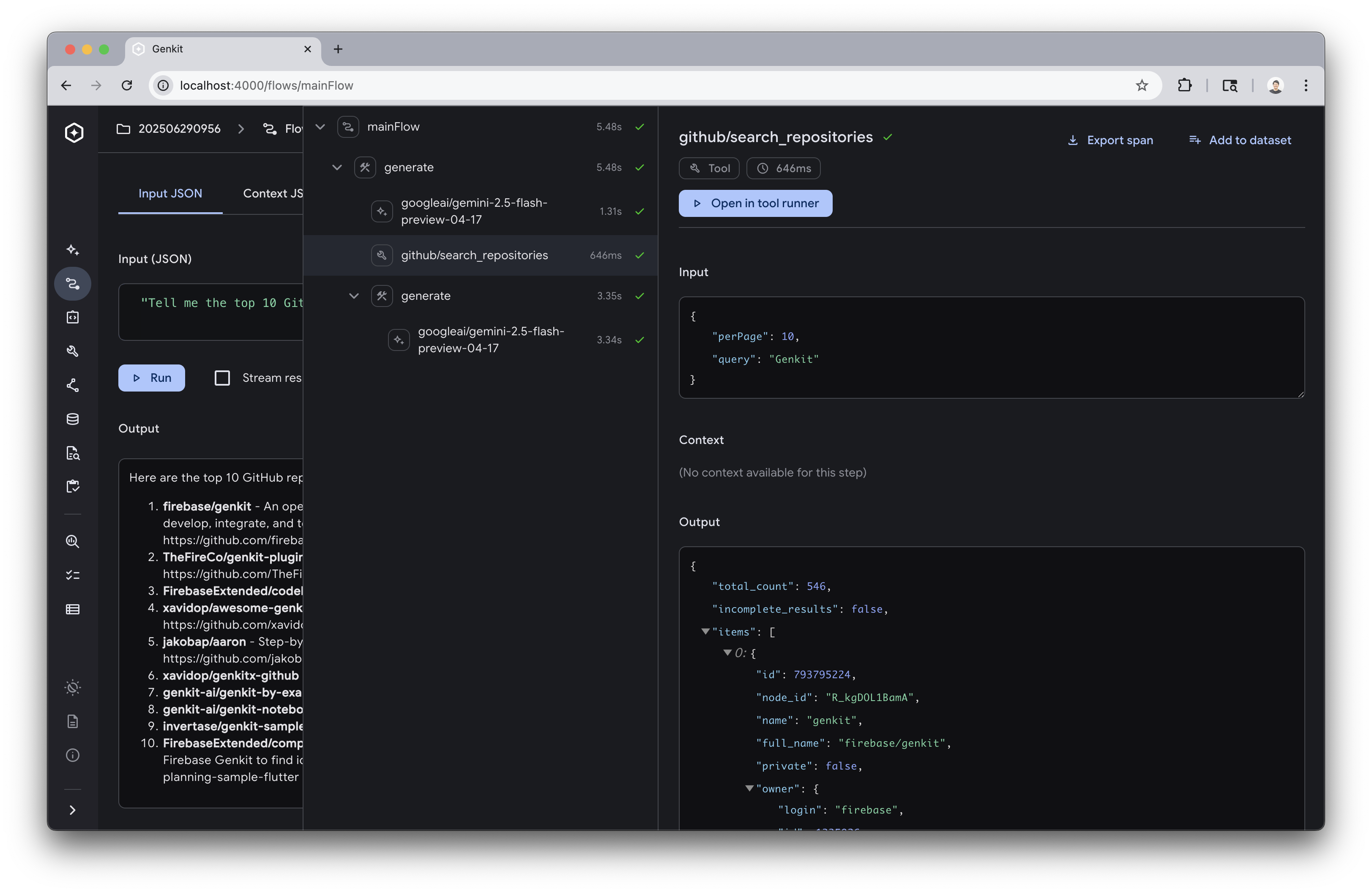This screenshot has width=1372, height=893.
Task: Open the 202506290956 breadcrumb
Action: 179,129
